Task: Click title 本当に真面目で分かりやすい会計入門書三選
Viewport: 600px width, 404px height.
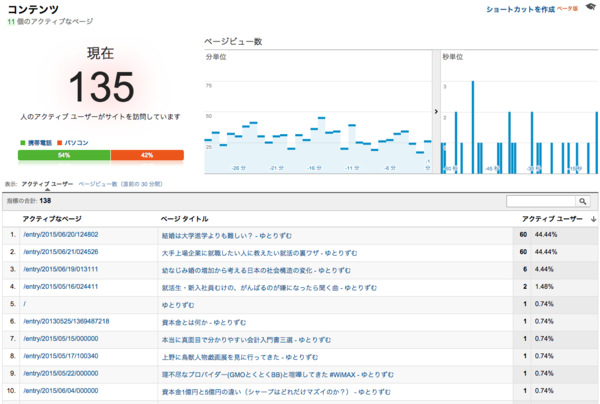Action: pos(246,340)
